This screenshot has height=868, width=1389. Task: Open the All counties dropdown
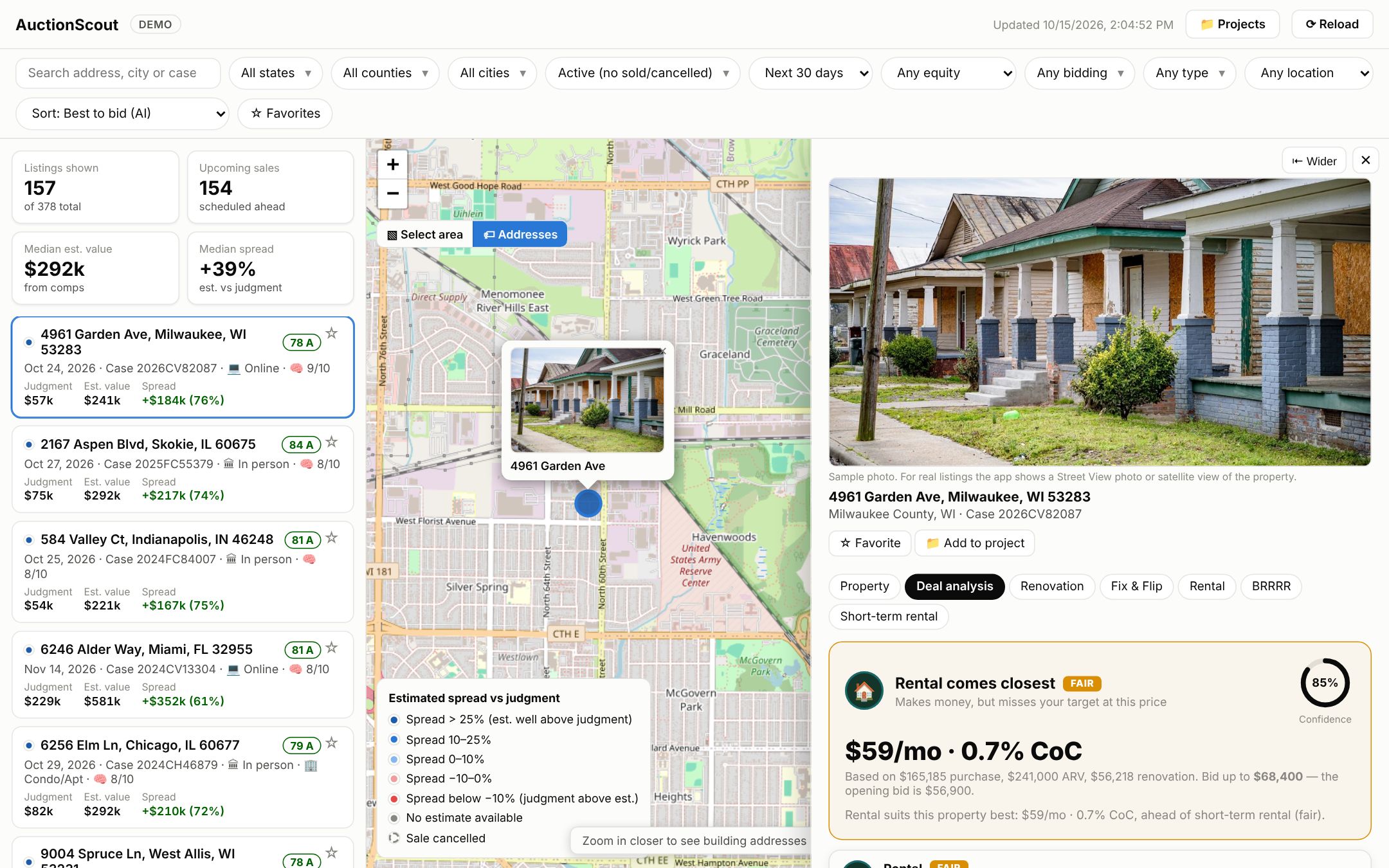pyautogui.click(x=385, y=73)
